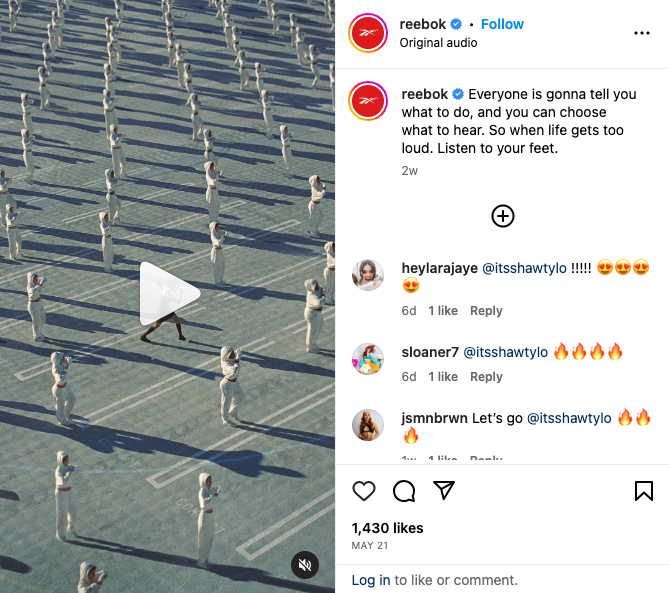
Task: Save the post with bookmark icon
Action: pos(643,491)
